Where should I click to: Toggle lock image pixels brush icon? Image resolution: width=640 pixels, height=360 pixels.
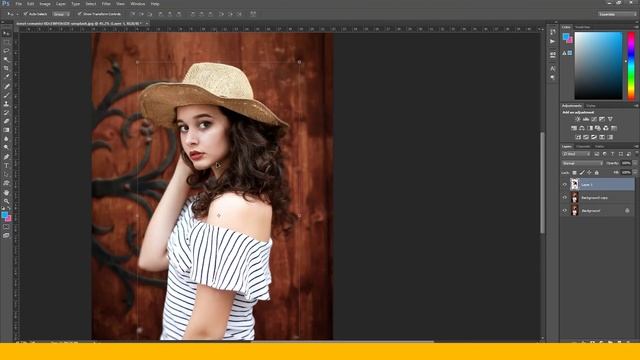(582, 173)
